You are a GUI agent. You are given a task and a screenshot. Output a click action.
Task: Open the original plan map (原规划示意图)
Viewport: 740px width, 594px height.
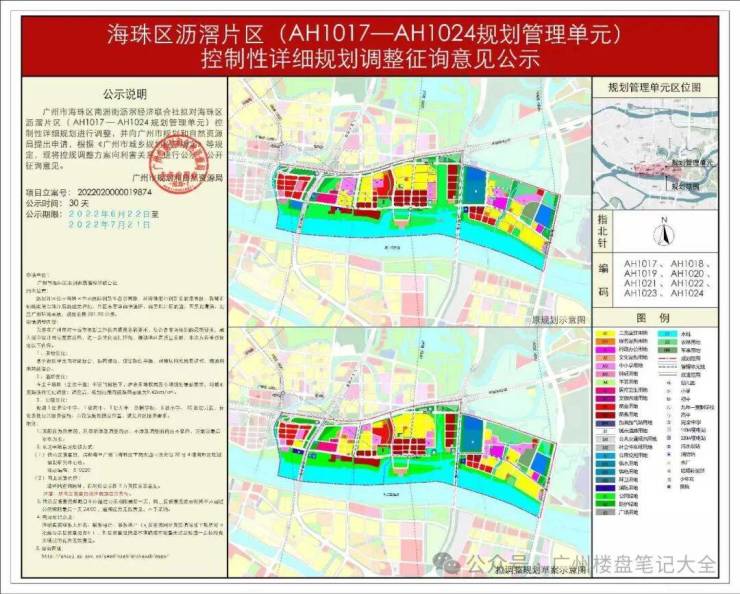(x=410, y=201)
